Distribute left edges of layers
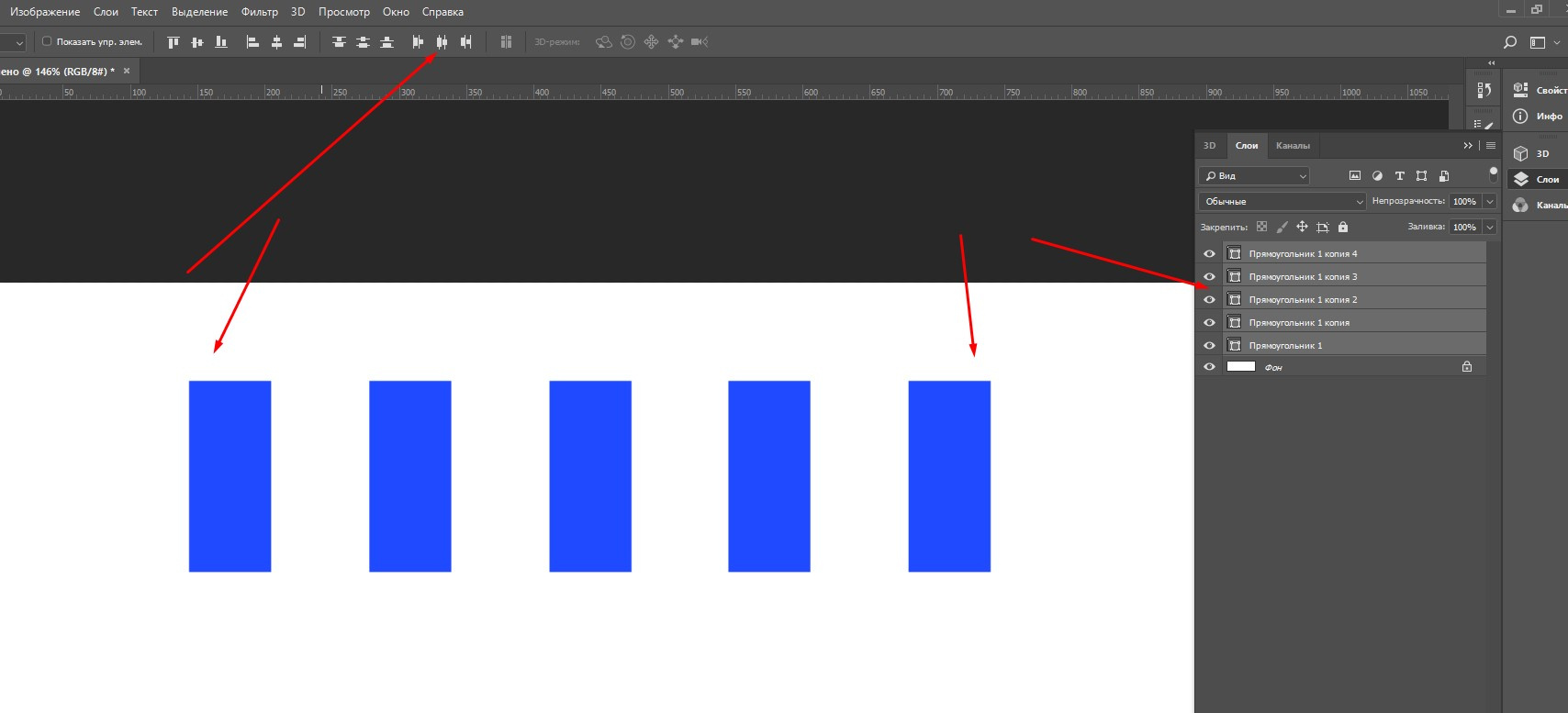The height and width of the screenshot is (713, 1568). [x=418, y=42]
